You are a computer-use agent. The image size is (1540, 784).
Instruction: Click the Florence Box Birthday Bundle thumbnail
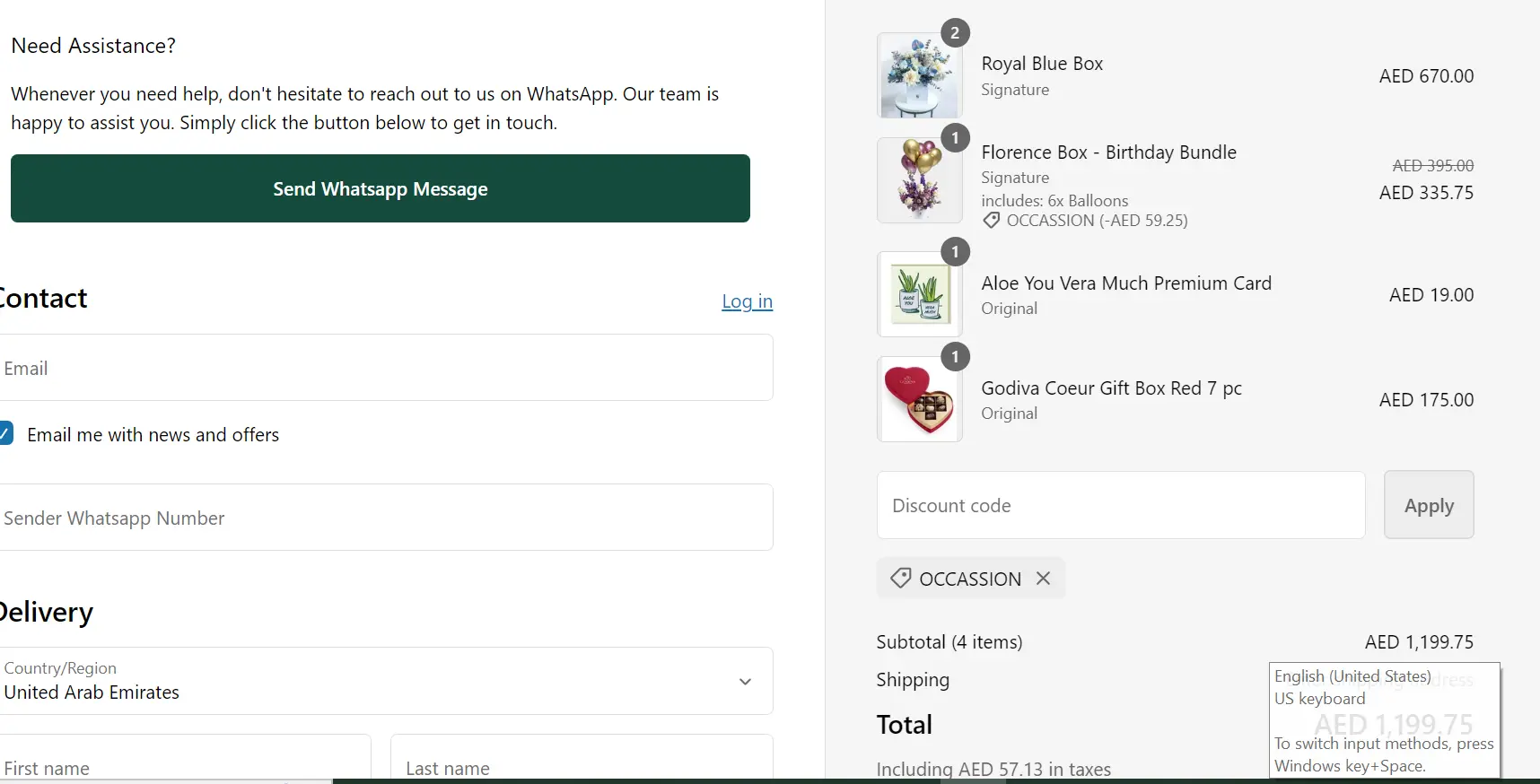click(x=919, y=180)
